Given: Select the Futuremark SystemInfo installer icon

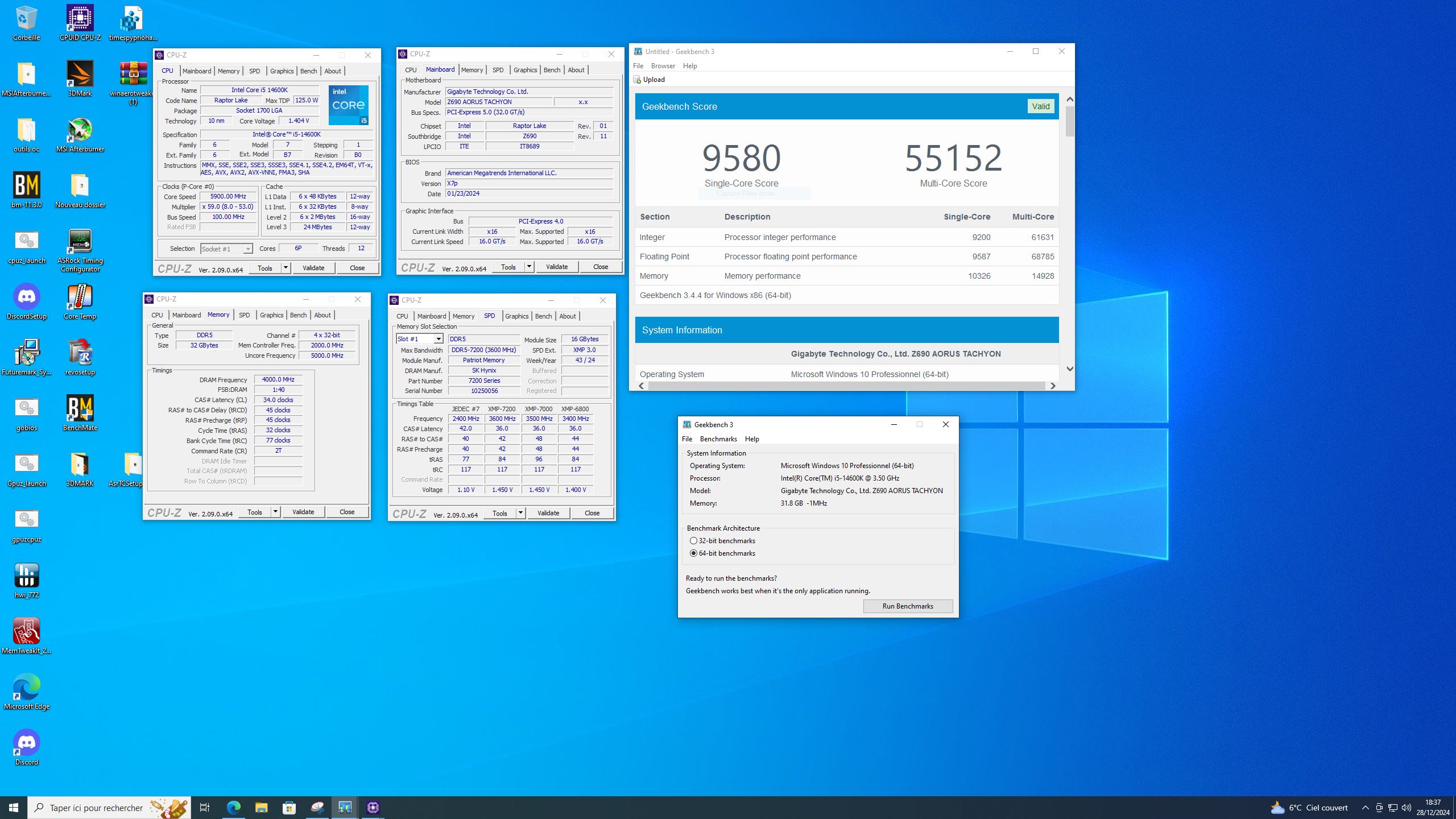Looking at the screenshot, I should (x=26, y=357).
